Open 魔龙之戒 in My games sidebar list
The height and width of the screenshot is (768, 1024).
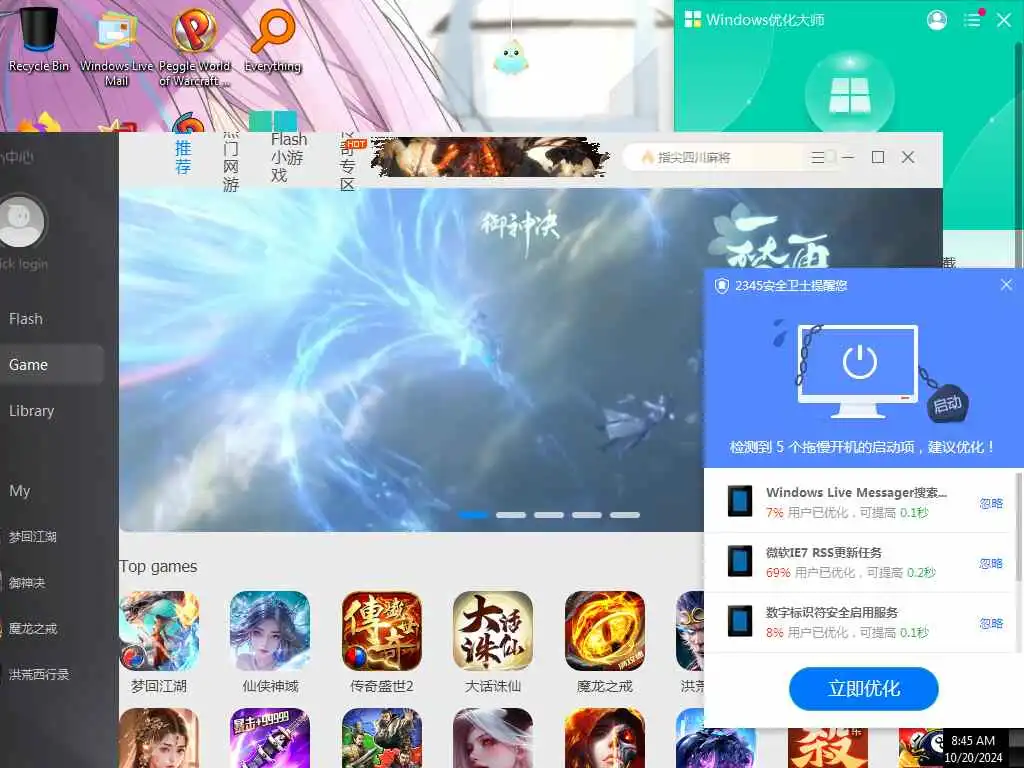[31, 628]
